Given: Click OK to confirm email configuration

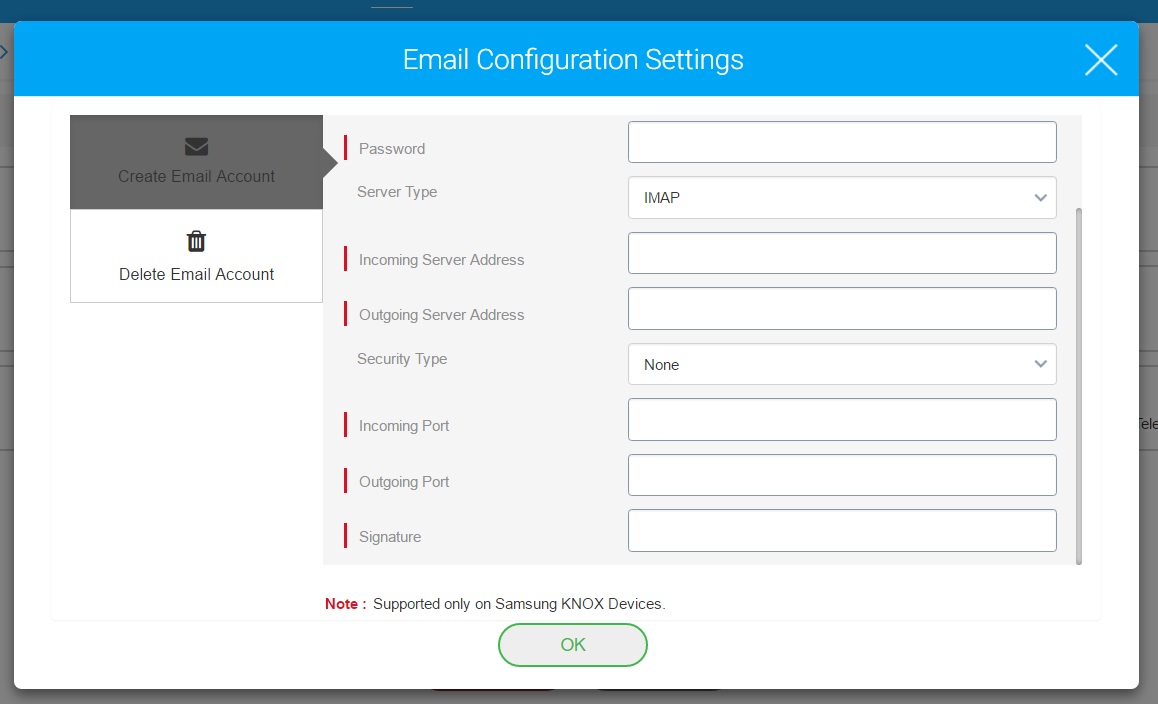Looking at the screenshot, I should pyautogui.click(x=572, y=645).
